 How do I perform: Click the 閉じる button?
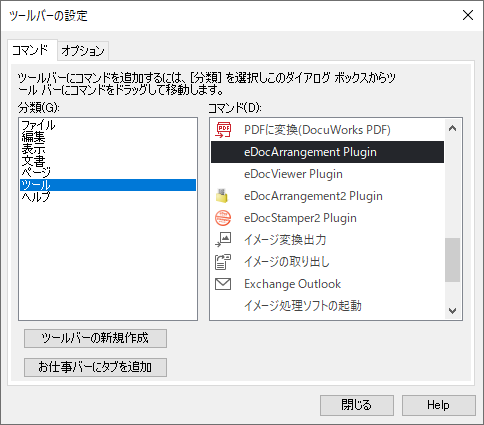[x=357, y=405]
